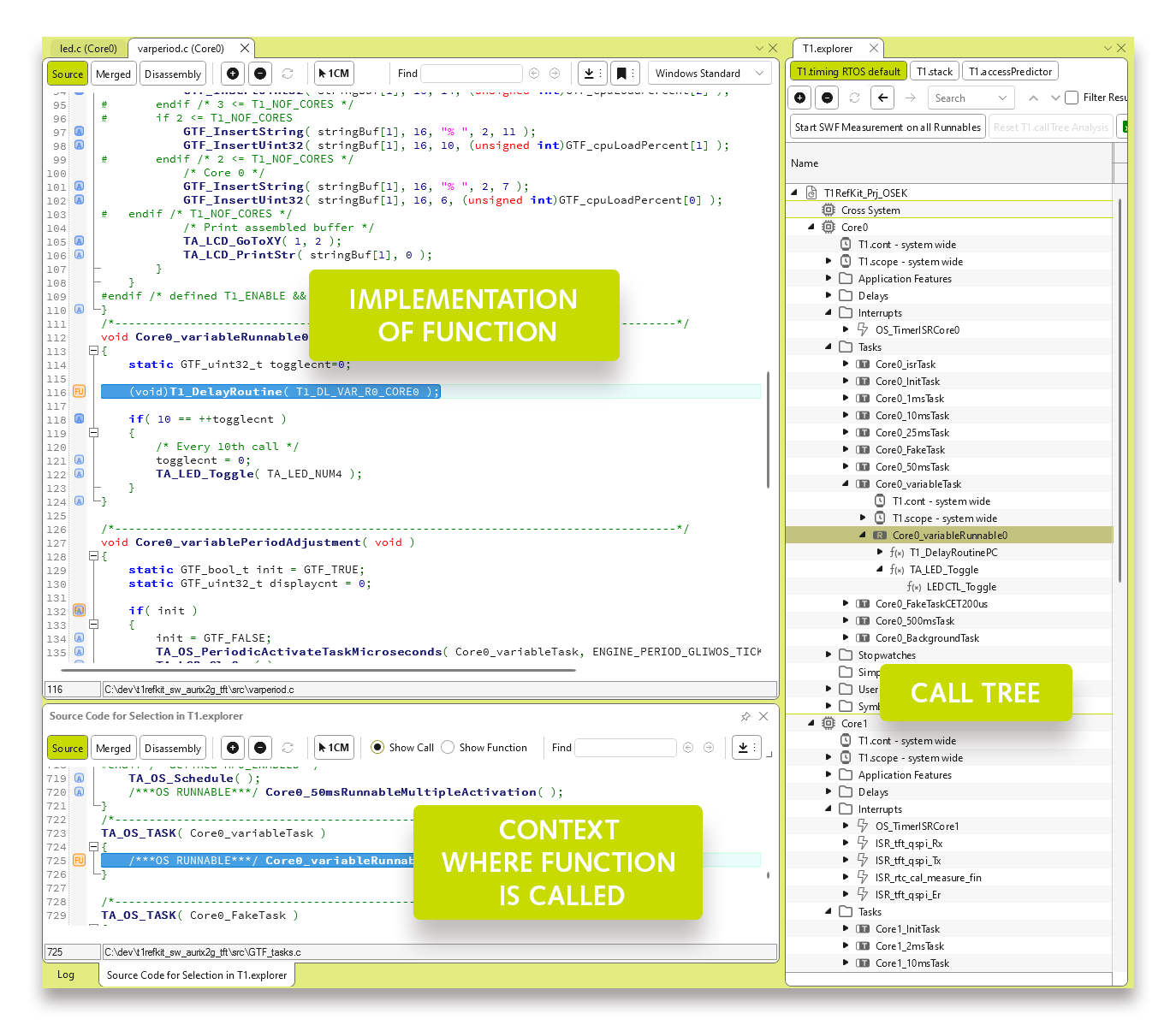Click the 1CM cursor mode button in top editor
The width and height of the screenshot is (1176, 1025).
tap(334, 74)
